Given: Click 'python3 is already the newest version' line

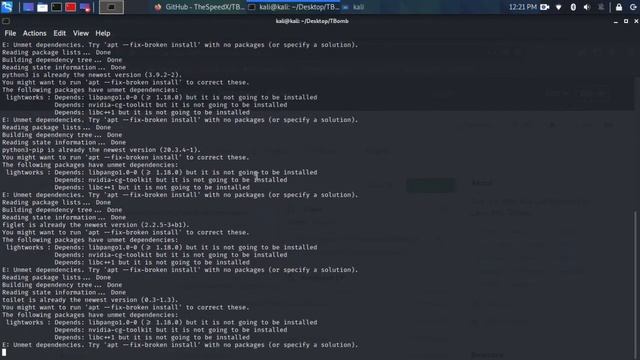Looking at the screenshot, I should [x=92, y=75].
